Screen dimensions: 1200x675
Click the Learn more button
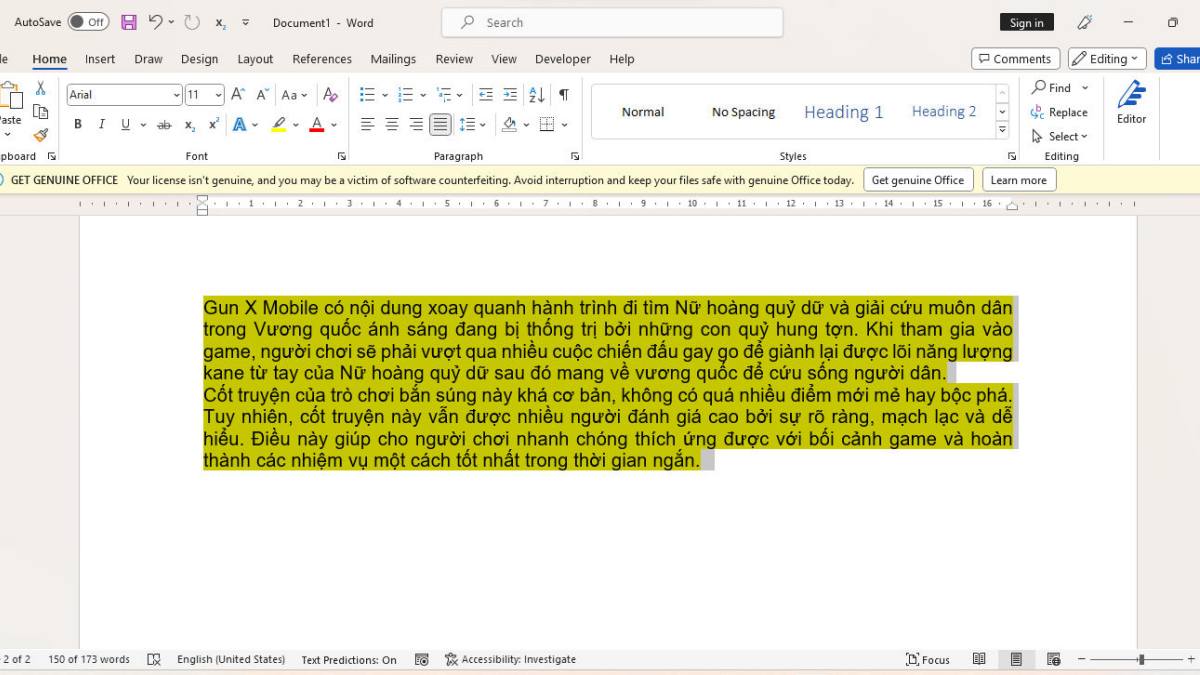pyautogui.click(x=1019, y=180)
